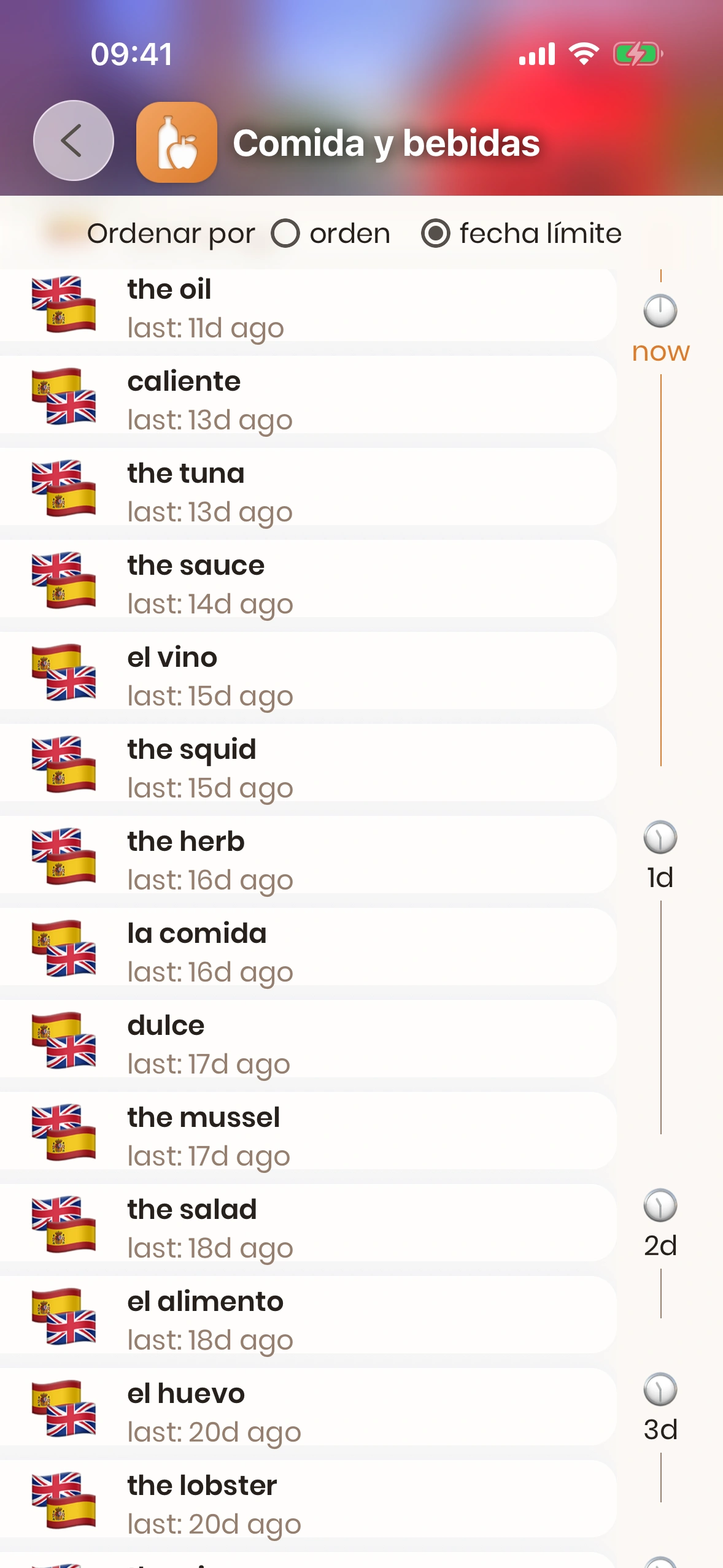
Task: Click the clock icon above 'now'
Action: [x=660, y=311]
